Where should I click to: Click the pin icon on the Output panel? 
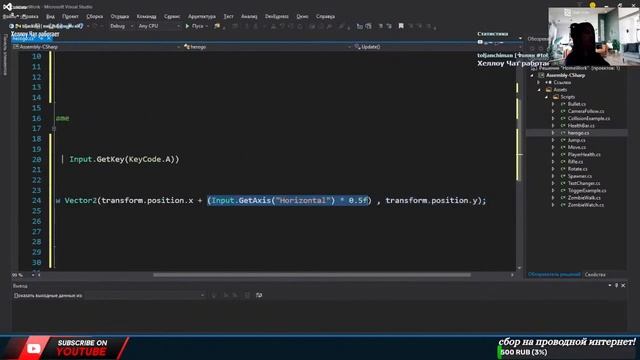[616, 285]
